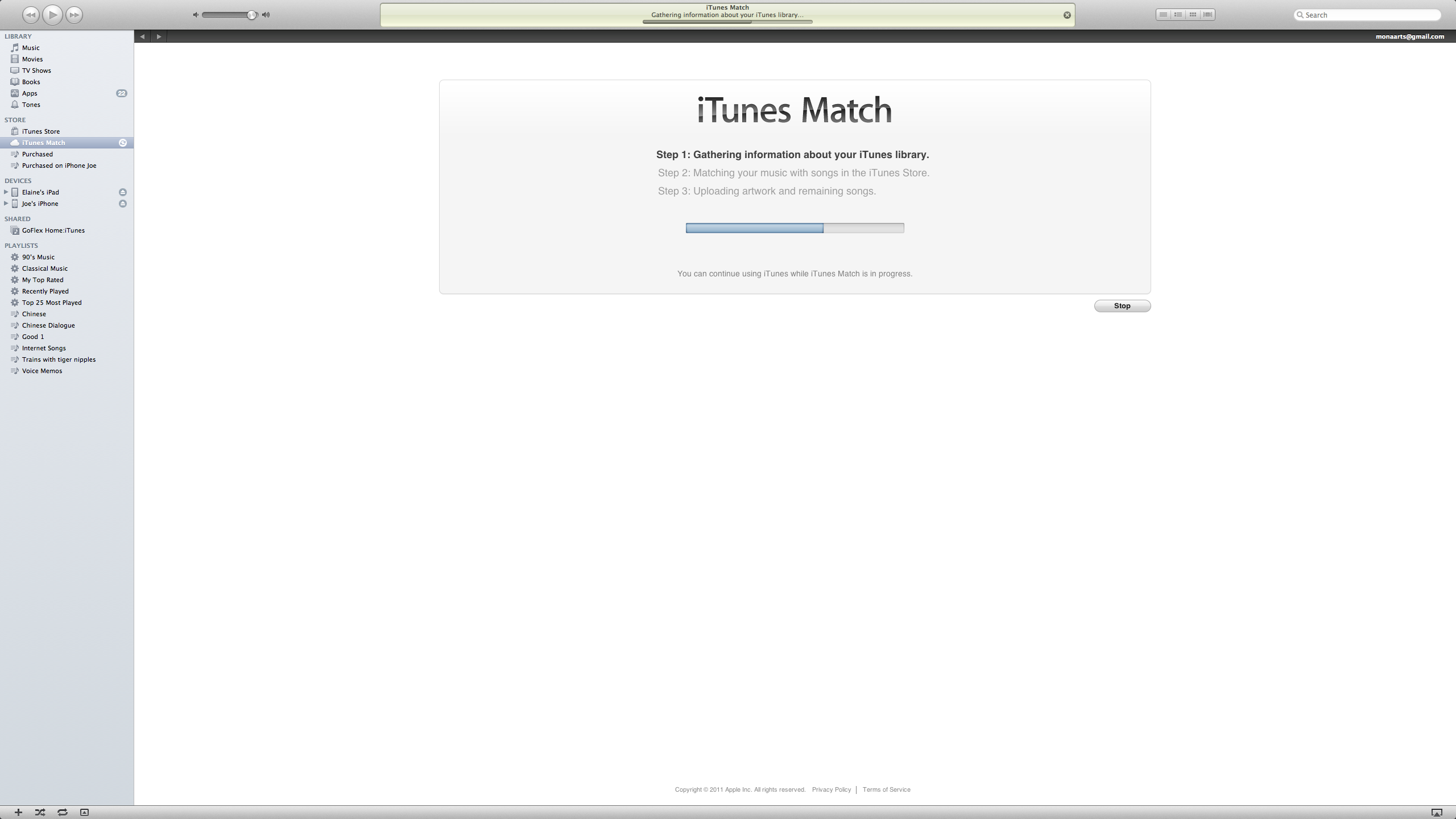Go back with the left navigation arrow
The width and height of the screenshot is (1456, 819).
(x=142, y=36)
